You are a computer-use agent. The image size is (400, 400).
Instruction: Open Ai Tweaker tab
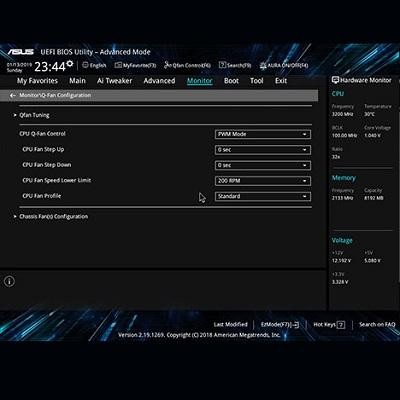(115, 81)
